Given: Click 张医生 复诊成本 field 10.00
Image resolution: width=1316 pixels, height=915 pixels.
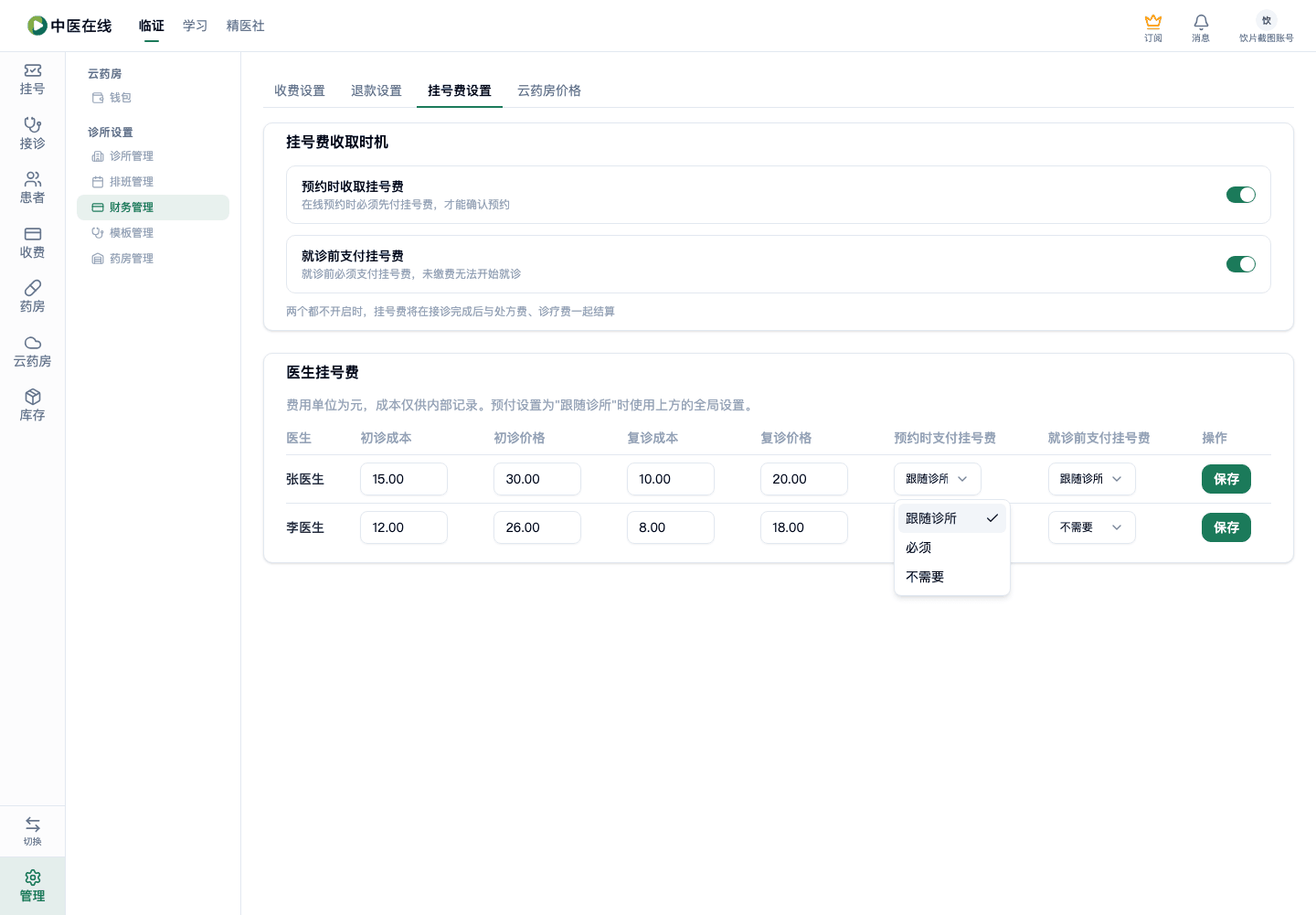Looking at the screenshot, I should (671, 479).
